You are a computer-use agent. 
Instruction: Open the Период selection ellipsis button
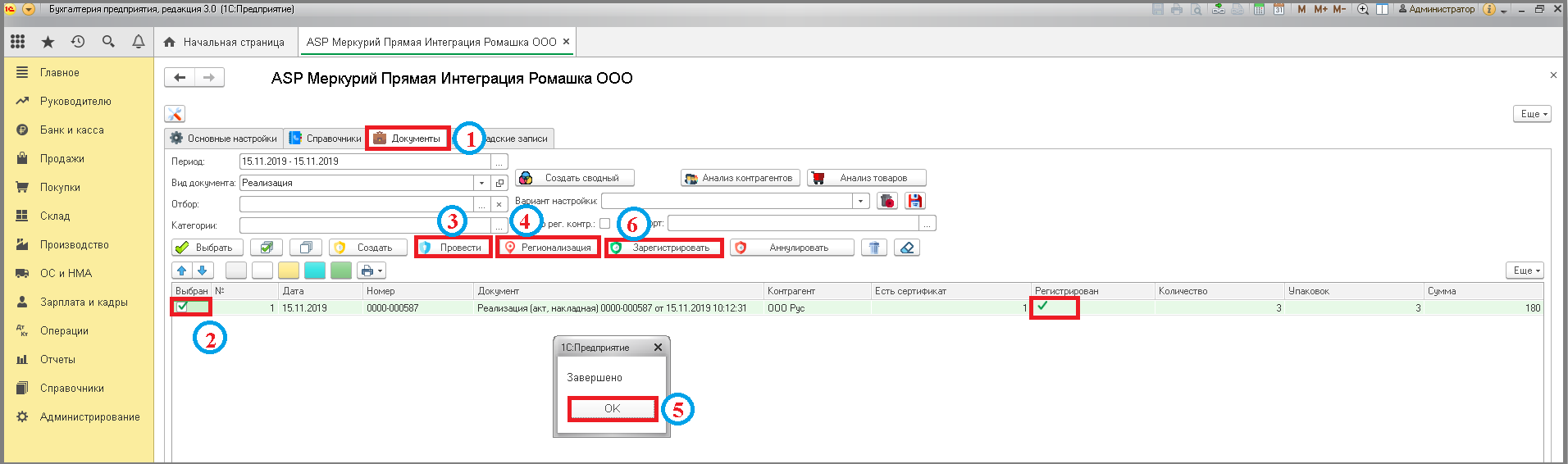(499, 161)
